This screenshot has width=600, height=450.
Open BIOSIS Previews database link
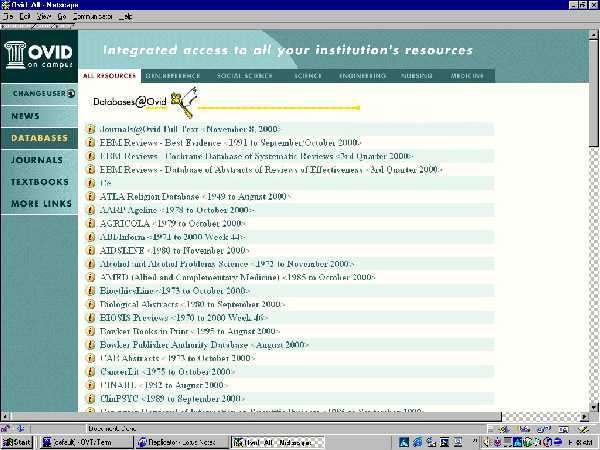coord(184,318)
